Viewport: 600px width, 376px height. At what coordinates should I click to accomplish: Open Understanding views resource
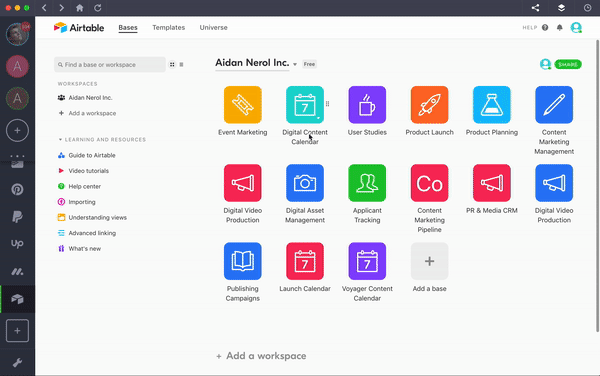(92, 218)
